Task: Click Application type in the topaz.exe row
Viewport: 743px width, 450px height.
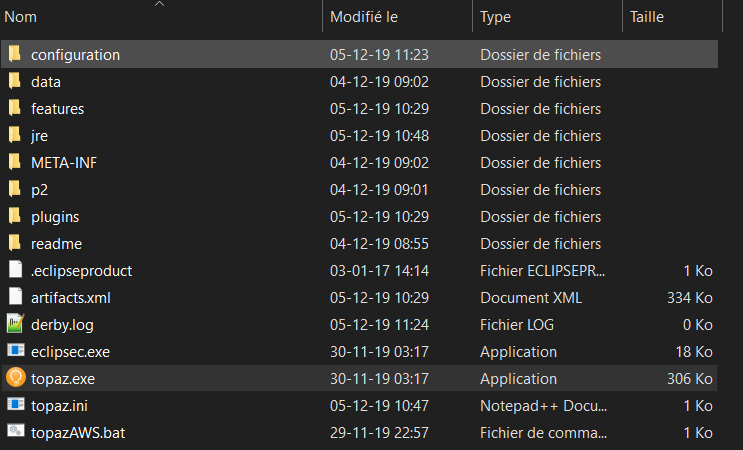Action: pos(518,379)
